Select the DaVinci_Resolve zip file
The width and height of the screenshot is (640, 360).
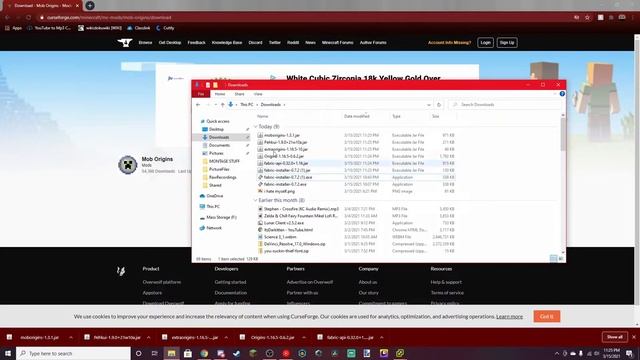pos(356,244)
